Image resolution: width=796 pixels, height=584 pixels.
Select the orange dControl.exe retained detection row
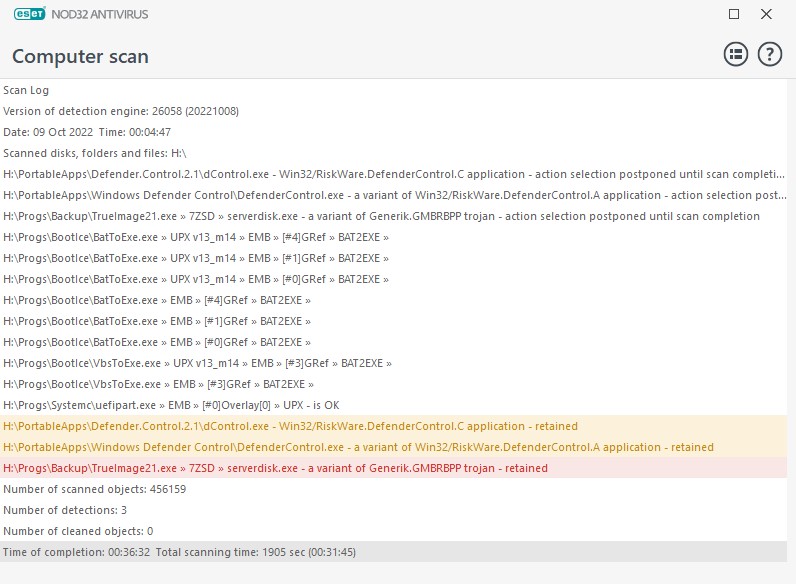[x=290, y=426]
